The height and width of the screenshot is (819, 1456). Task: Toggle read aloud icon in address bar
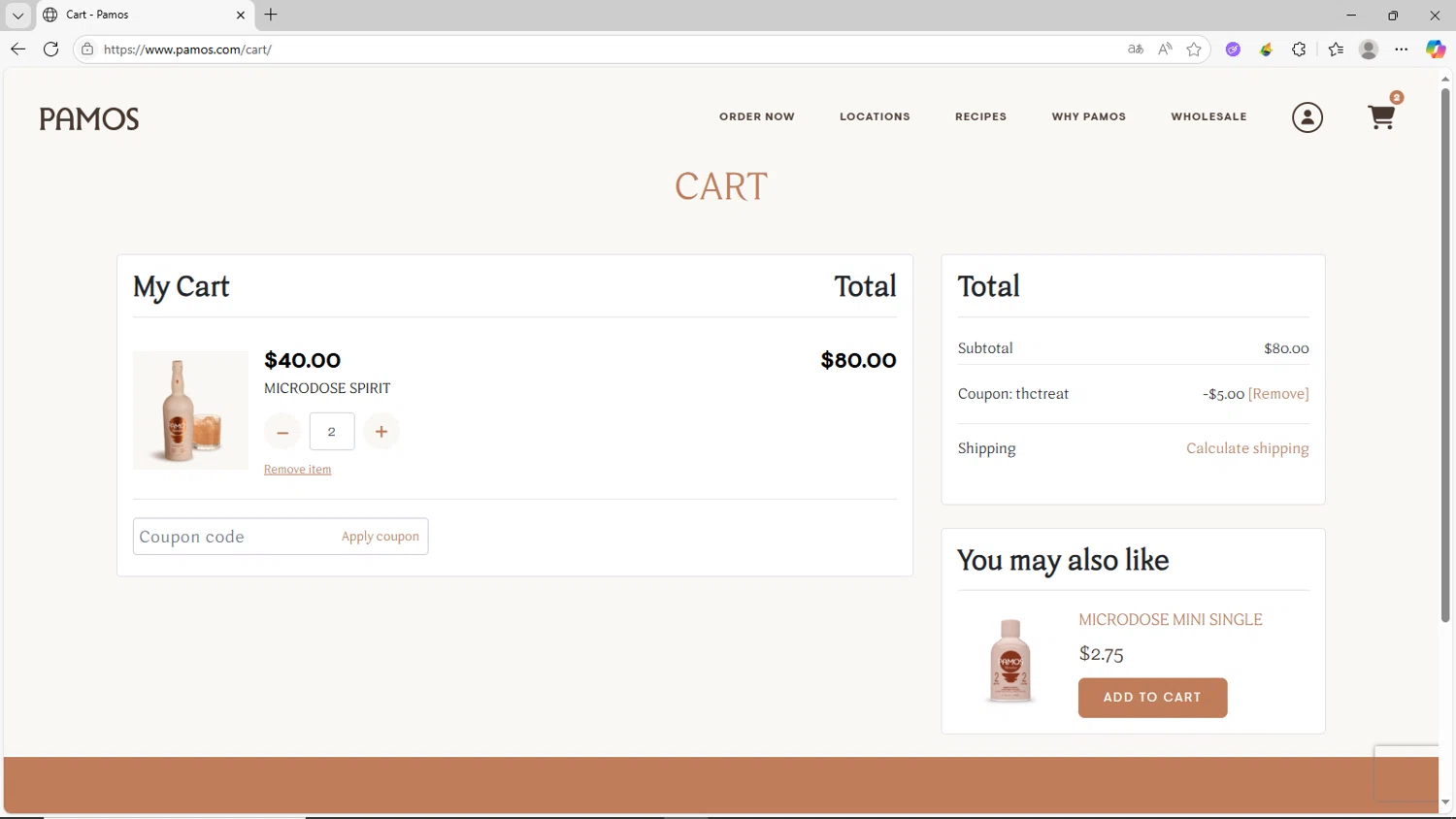[x=1165, y=49]
